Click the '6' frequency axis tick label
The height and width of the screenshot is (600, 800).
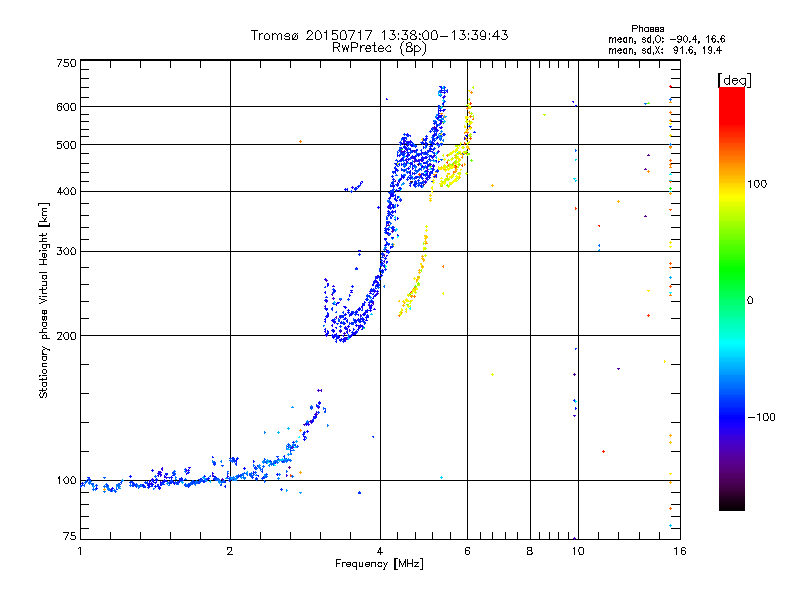467,551
